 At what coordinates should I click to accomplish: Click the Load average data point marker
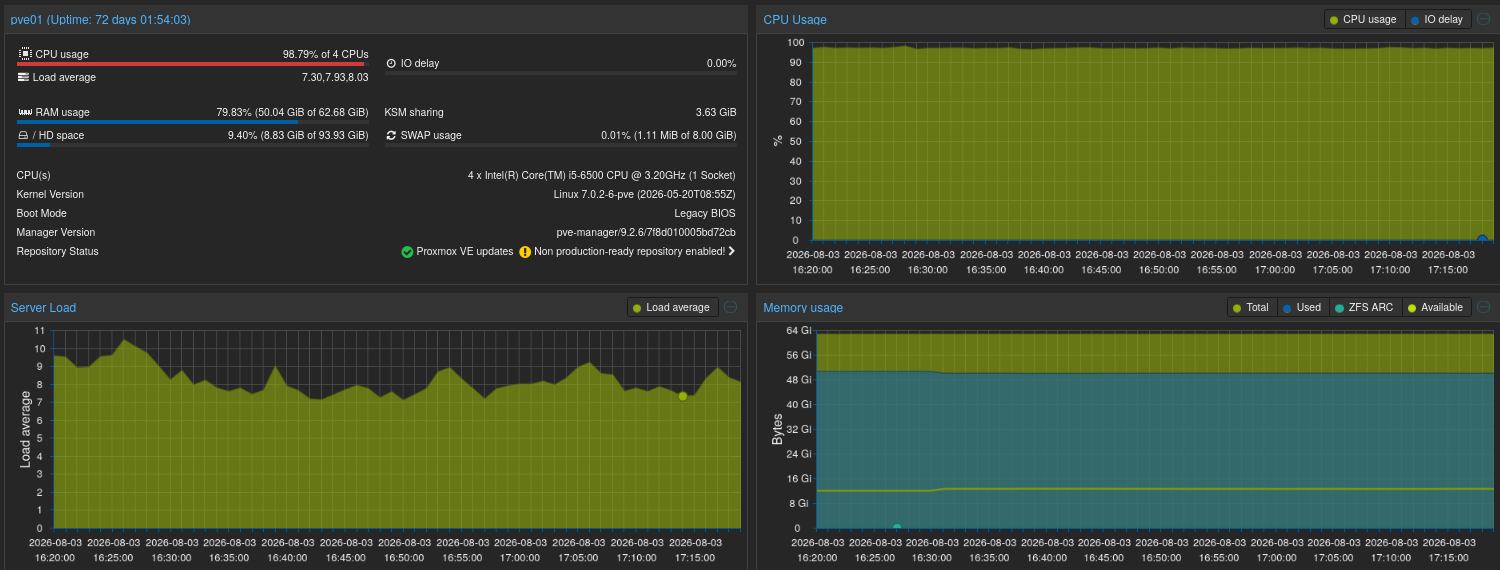coord(683,396)
